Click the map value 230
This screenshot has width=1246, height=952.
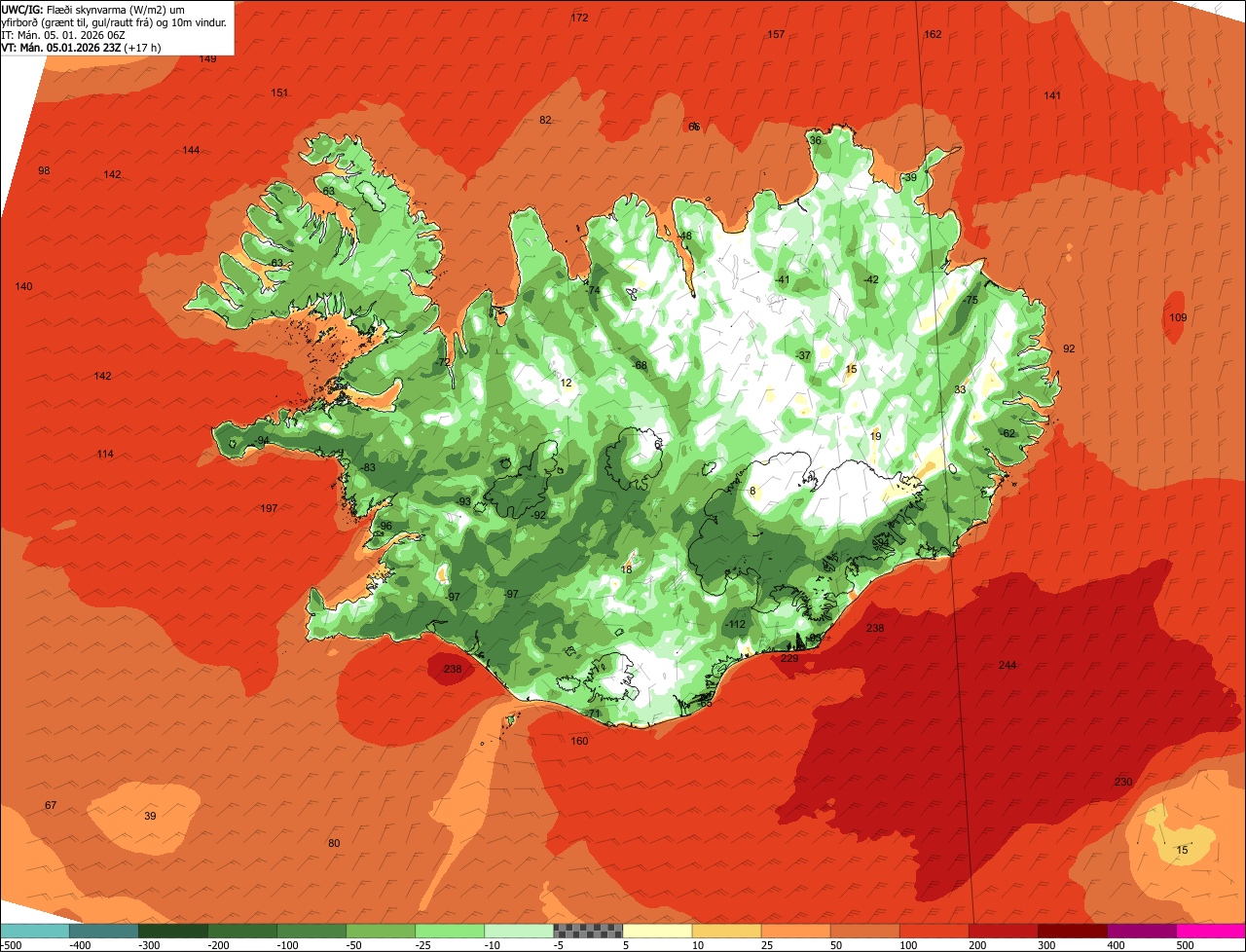1123,782
